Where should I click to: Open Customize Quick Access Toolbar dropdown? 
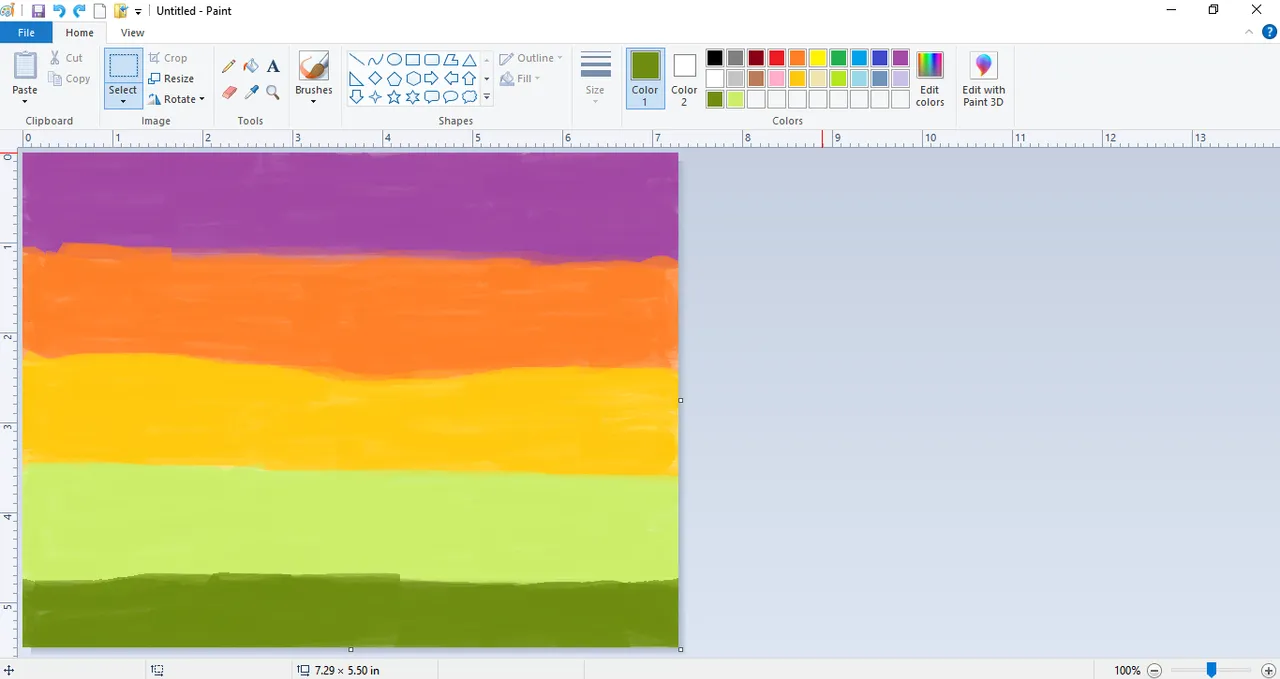coord(138,12)
